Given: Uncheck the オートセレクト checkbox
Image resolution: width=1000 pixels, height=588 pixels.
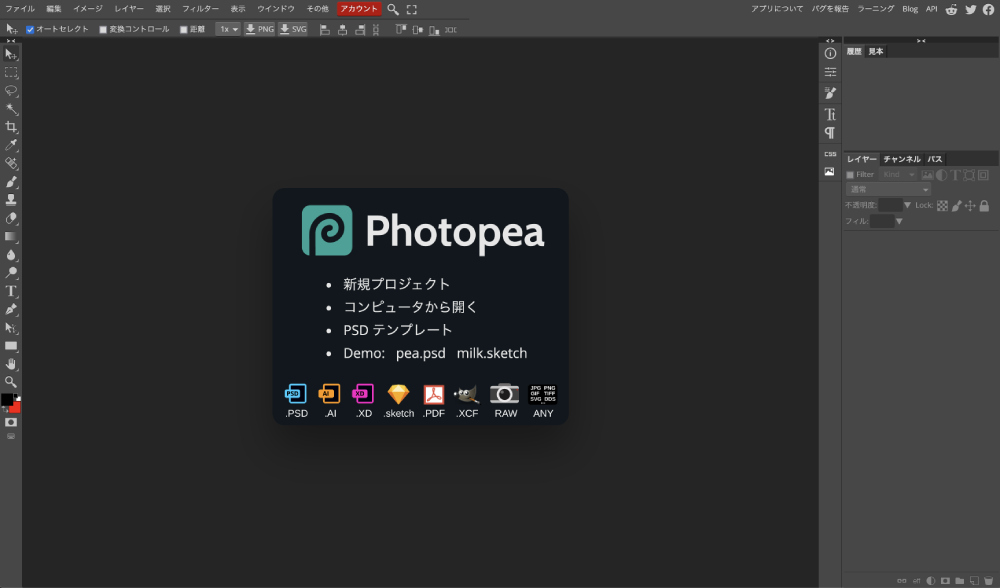Looking at the screenshot, I should pos(30,29).
